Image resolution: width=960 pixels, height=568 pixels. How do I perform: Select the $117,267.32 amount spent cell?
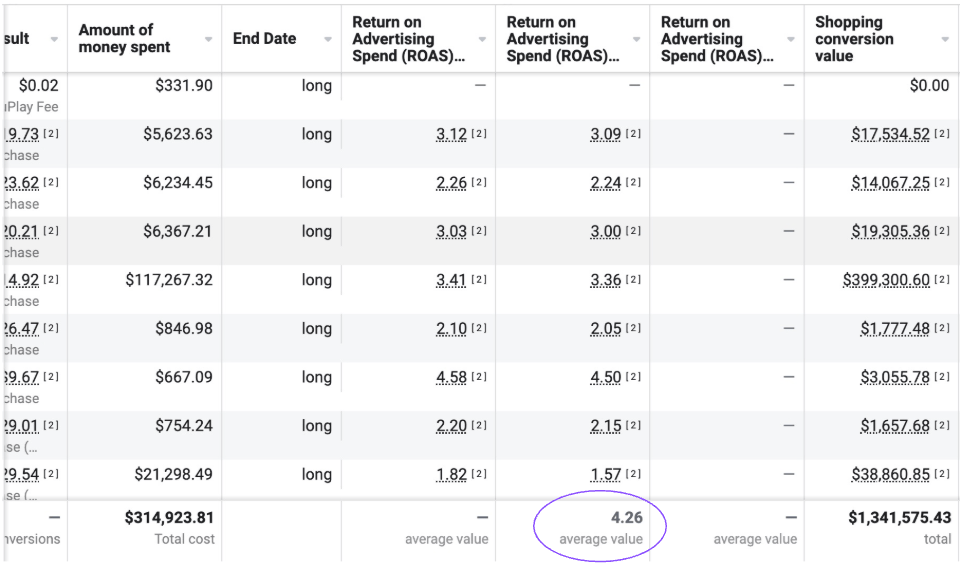click(169, 280)
